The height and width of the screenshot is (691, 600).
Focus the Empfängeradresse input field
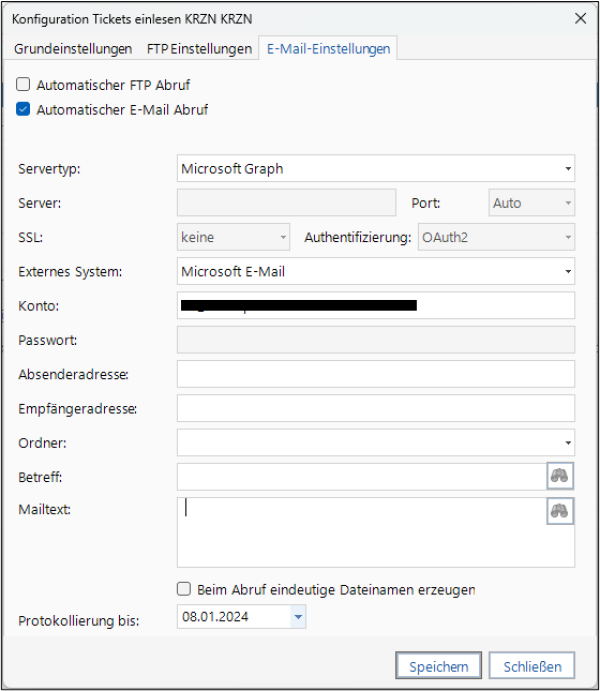tap(375, 408)
